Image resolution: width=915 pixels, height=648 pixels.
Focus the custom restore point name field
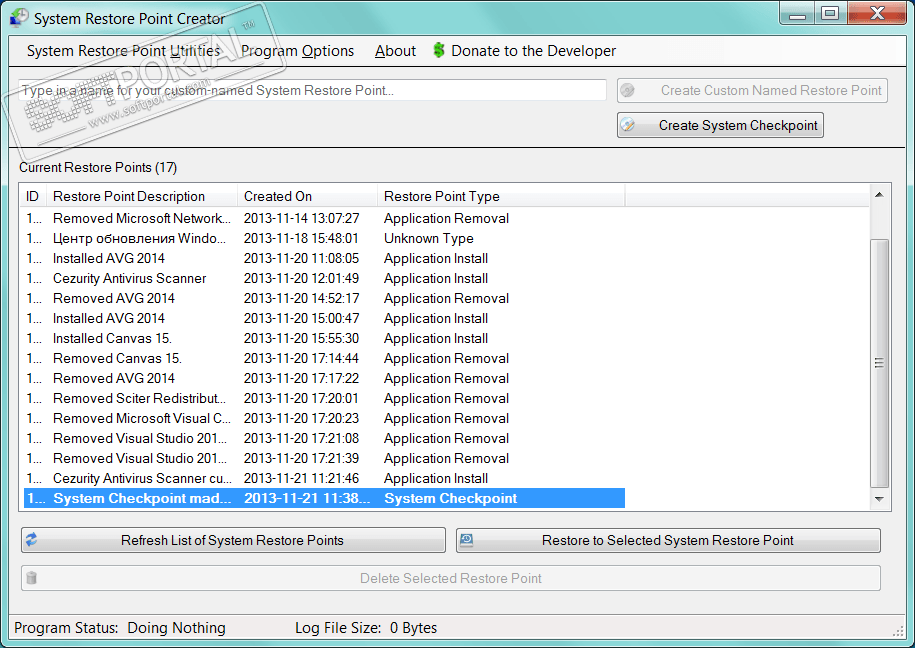coord(312,90)
